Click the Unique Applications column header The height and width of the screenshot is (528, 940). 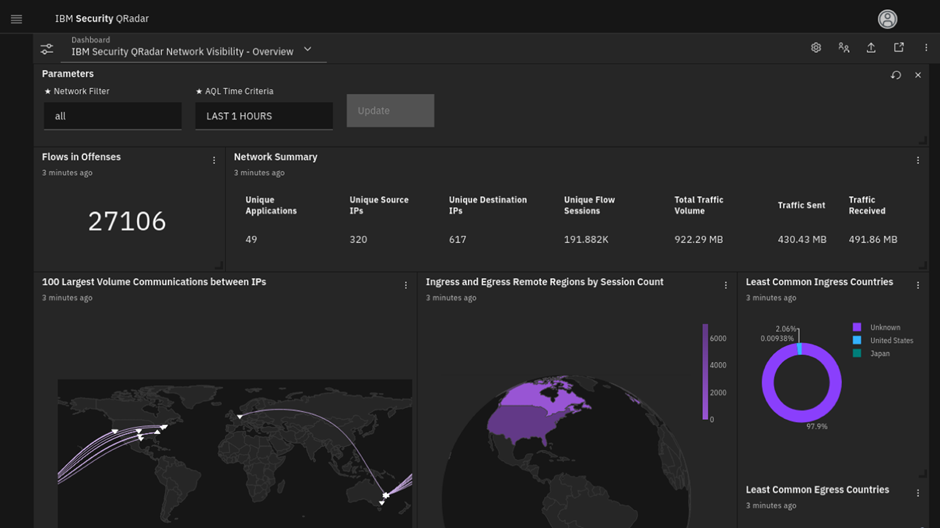(x=271, y=206)
